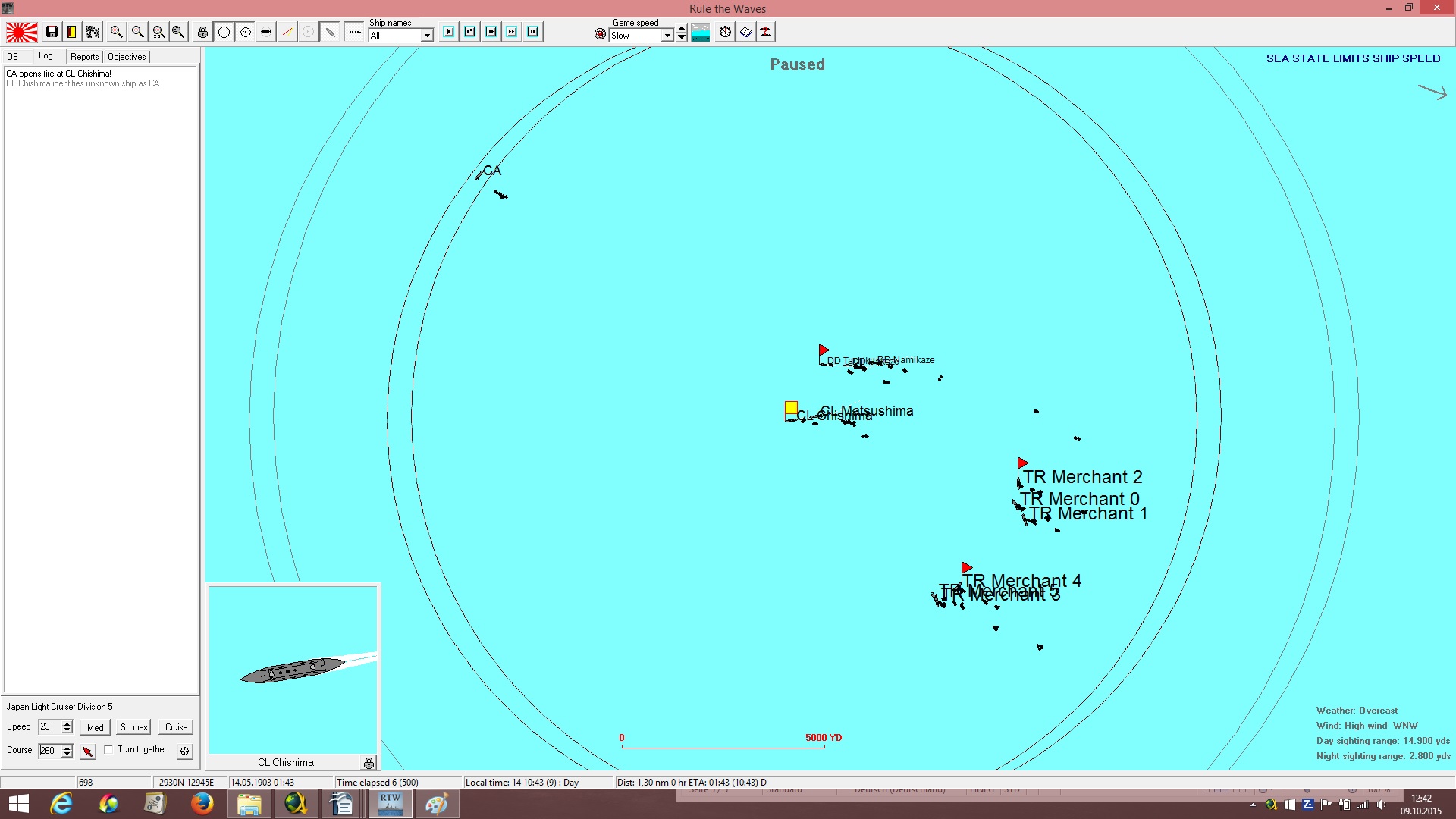Viewport: 1456px width, 819px height.
Task: Switch to the OB tab
Action: 13,57
